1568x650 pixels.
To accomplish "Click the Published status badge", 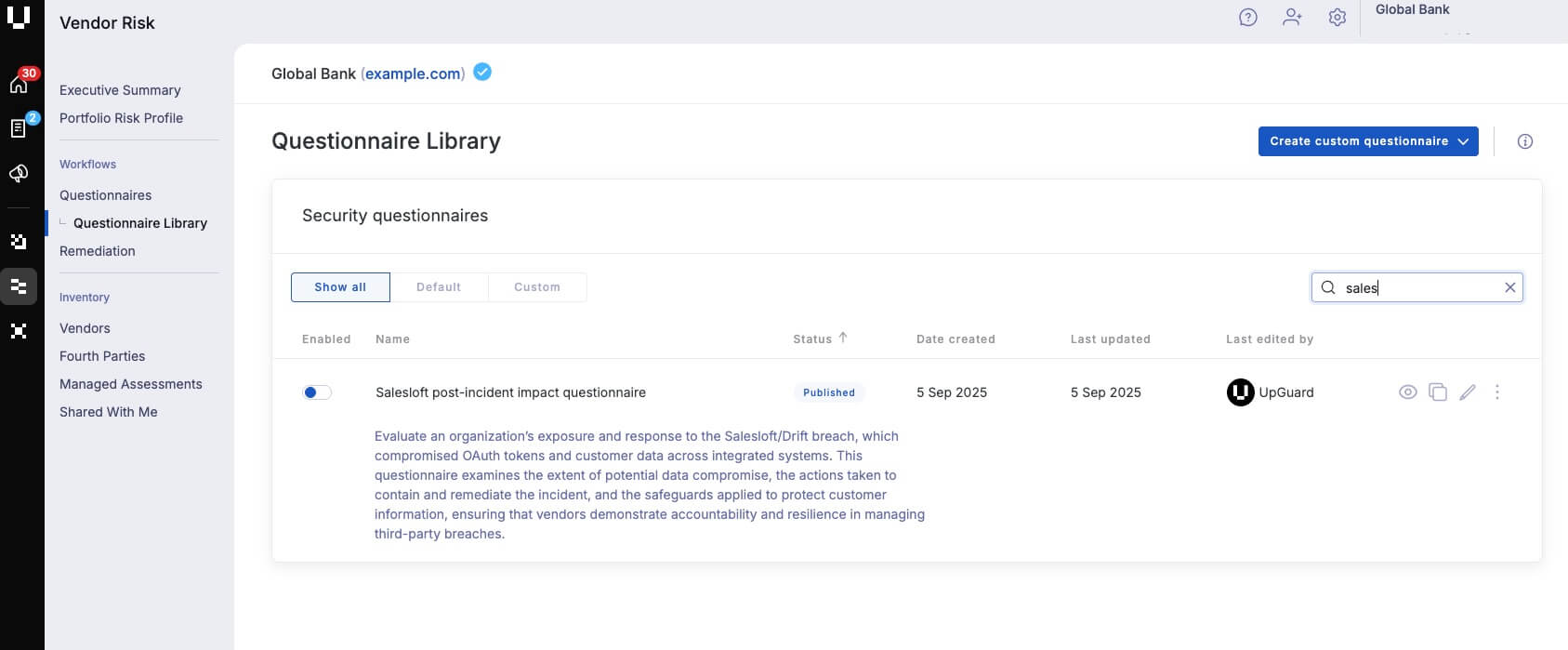I will click(829, 392).
